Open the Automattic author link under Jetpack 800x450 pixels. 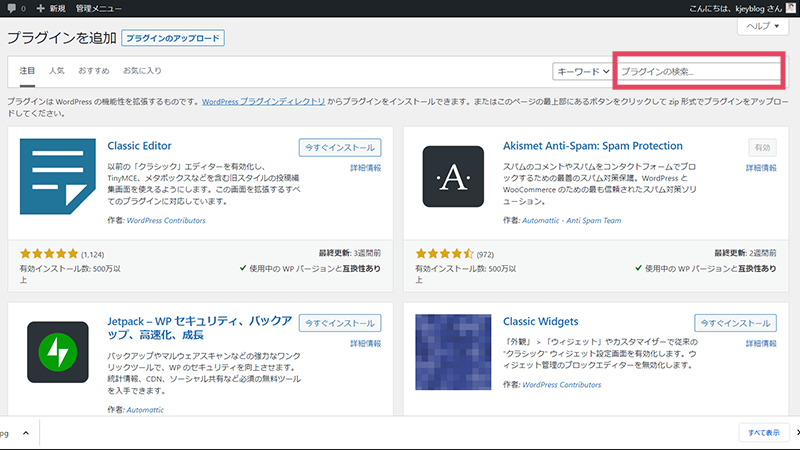pyautogui.click(x=145, y=410)
